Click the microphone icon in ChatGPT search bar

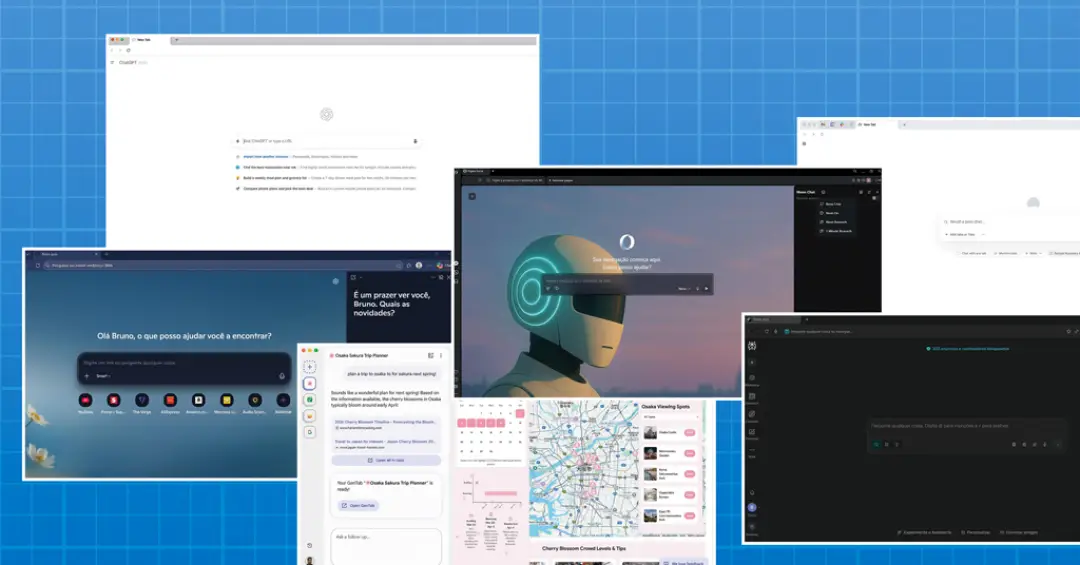pos(415,141)
